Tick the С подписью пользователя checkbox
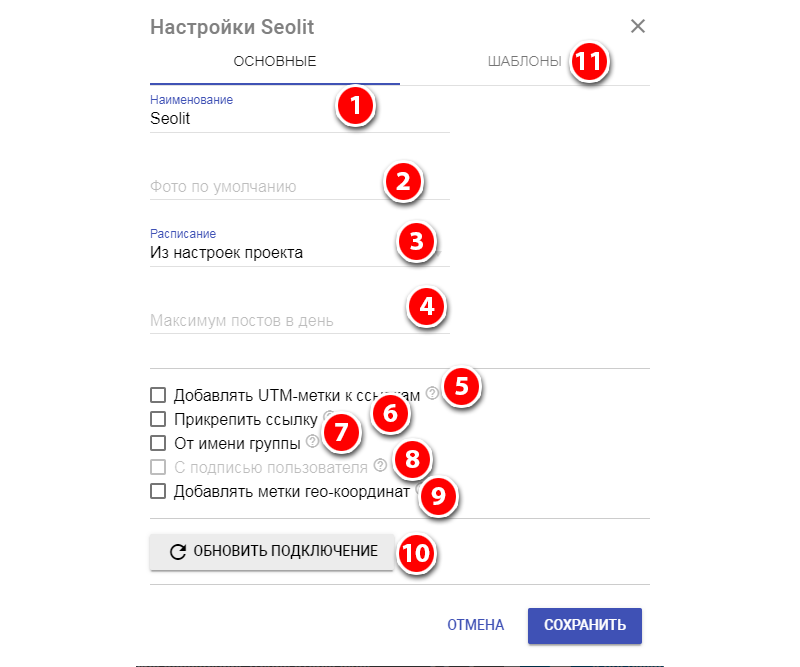Screen dimensions: 800x667 (x=157, y=467)
